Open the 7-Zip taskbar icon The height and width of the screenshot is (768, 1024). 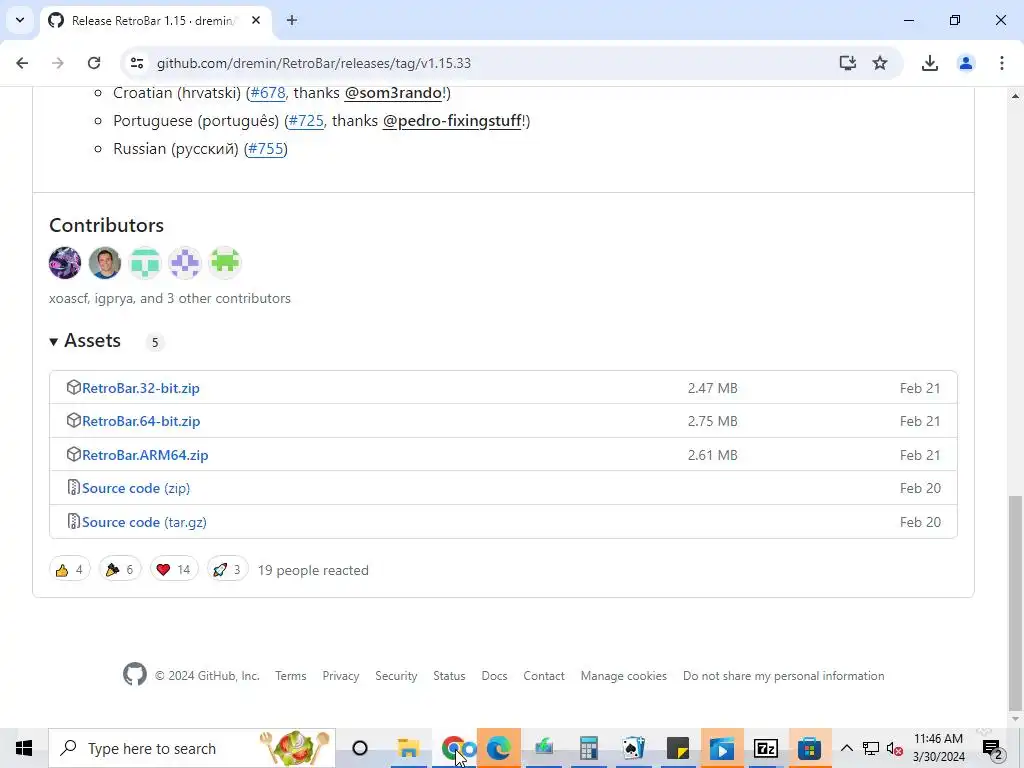point(765,748)
